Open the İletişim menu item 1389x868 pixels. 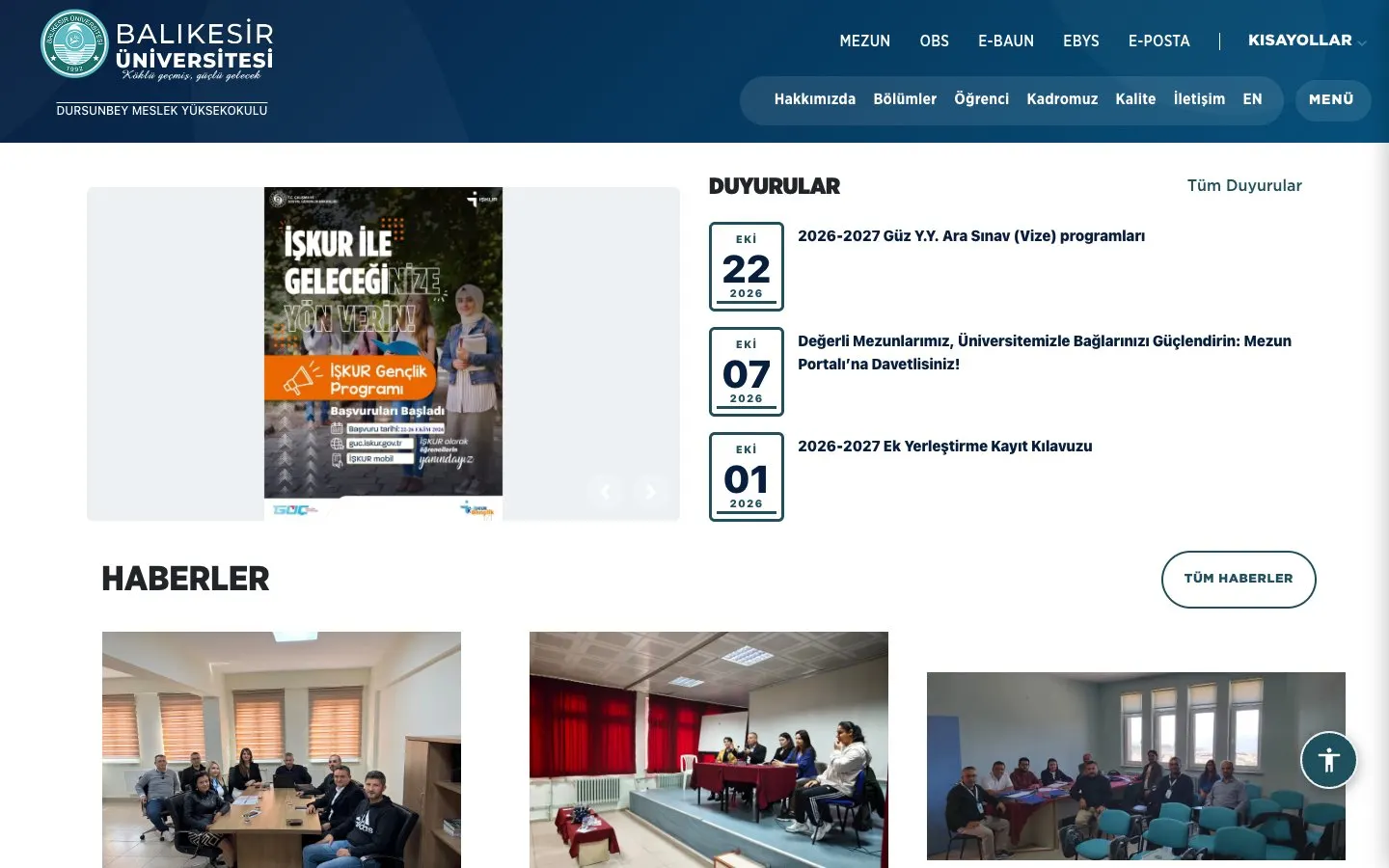[x=1199, y=99]
